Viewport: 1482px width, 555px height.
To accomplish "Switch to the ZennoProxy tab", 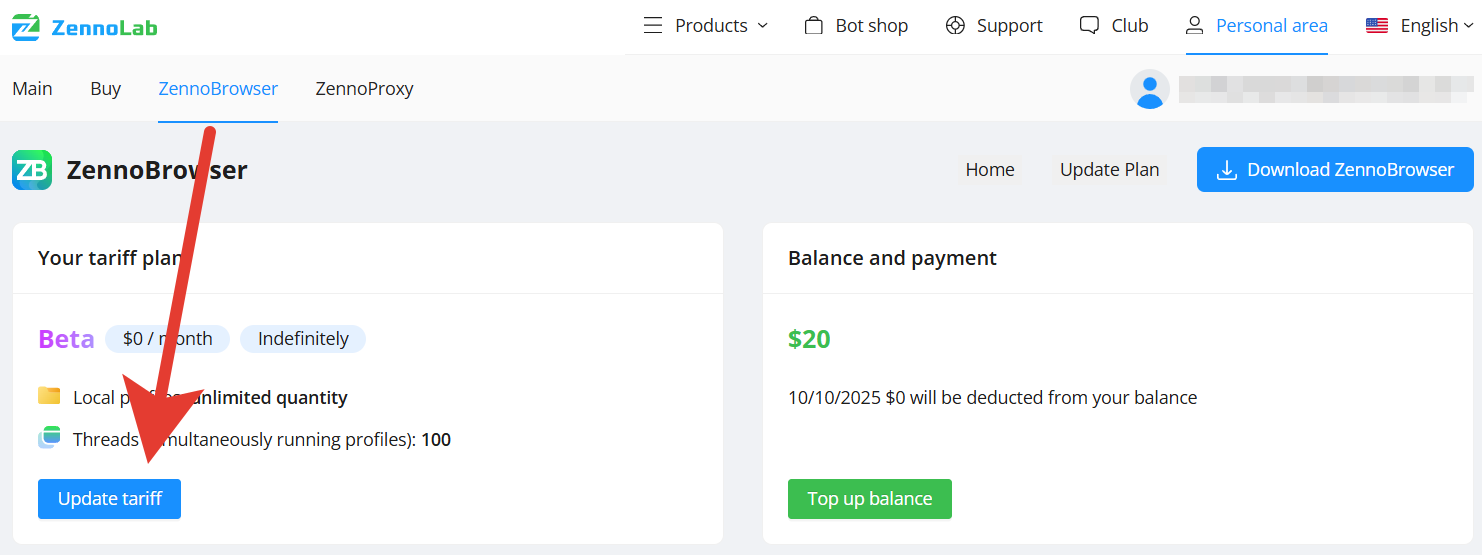I will click(x=364, y=89).
